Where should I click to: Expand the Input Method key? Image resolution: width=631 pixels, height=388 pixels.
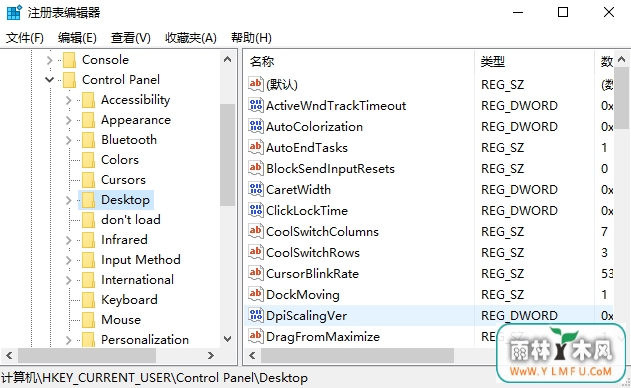[68, 260]
